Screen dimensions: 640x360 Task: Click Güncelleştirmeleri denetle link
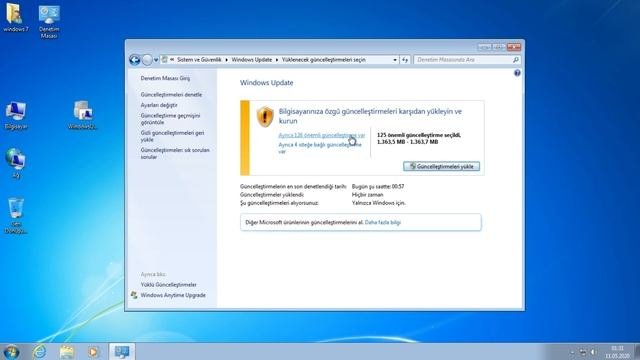point(171,95)
